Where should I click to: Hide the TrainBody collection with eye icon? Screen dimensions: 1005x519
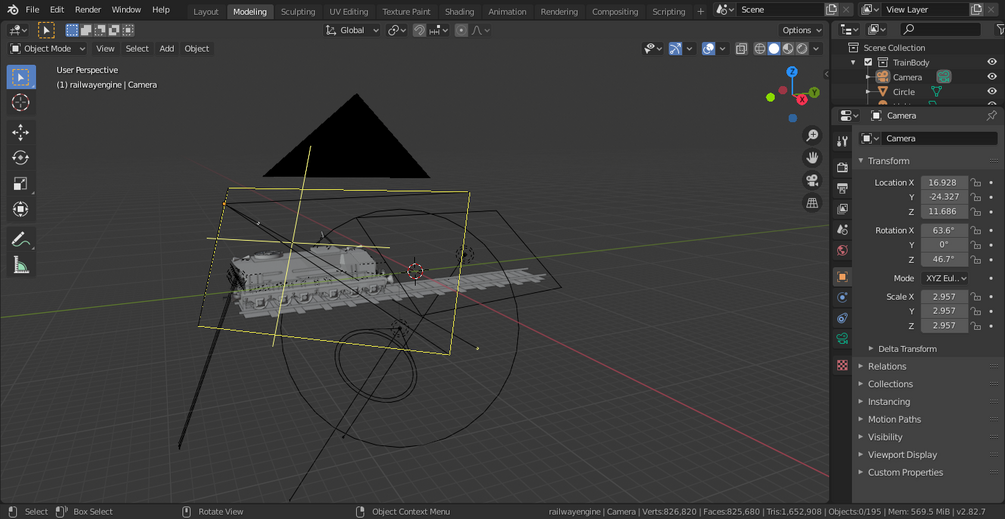tap(992, 62)
